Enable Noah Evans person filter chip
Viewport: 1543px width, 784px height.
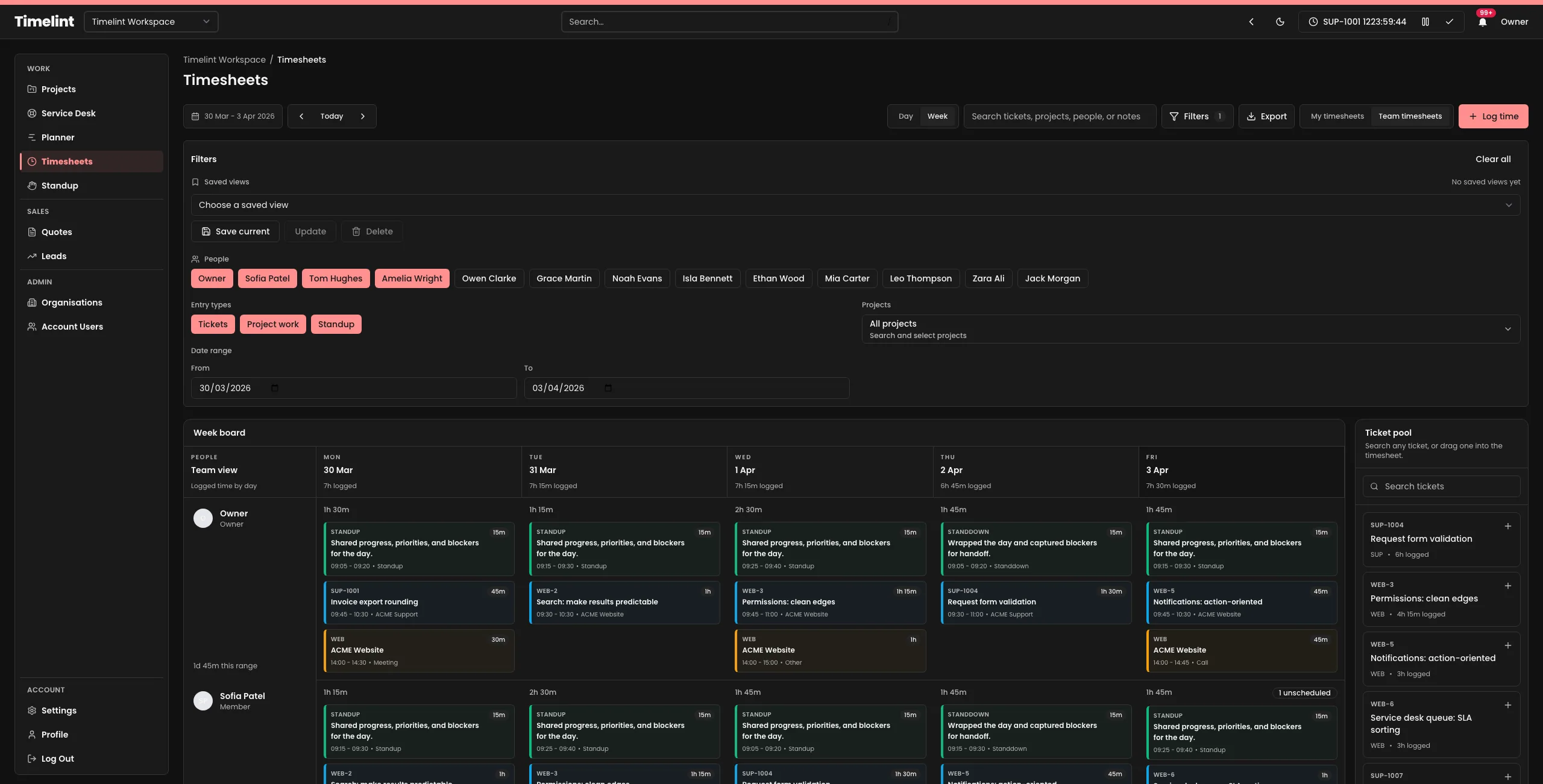click(637, 278)
